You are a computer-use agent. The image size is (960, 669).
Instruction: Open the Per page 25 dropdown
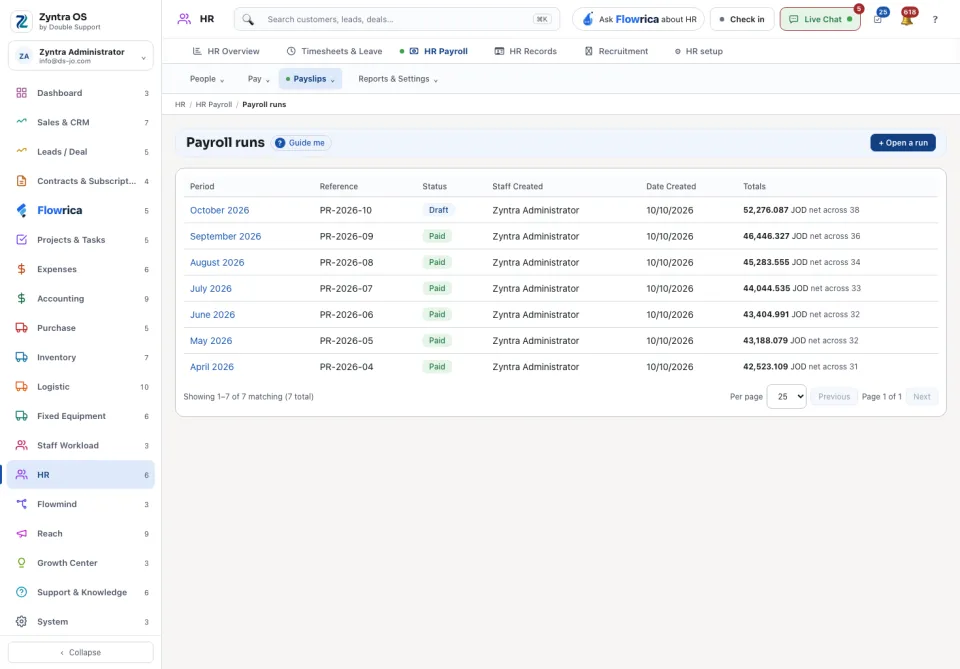[x=787, y=397]
